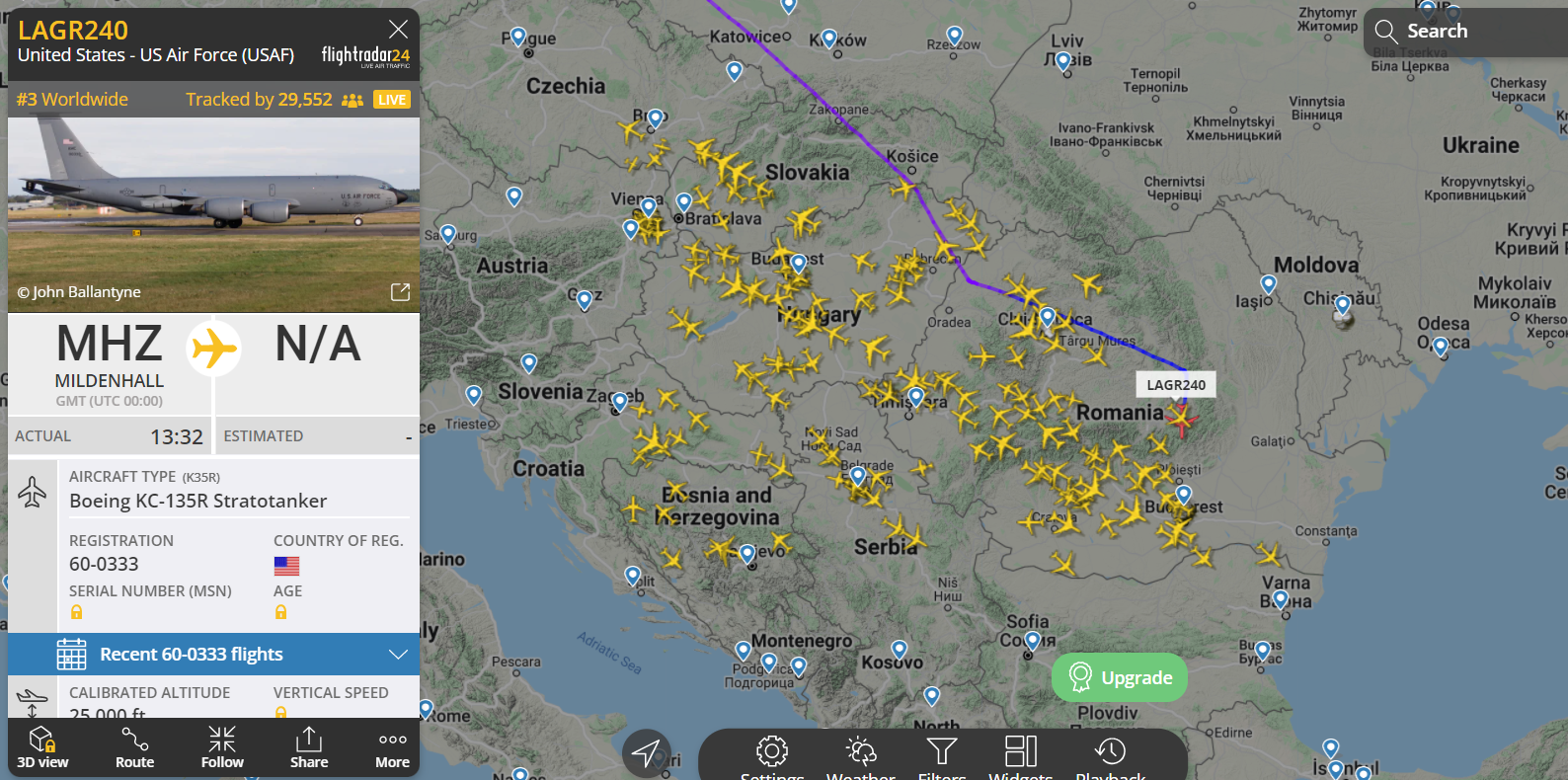Click the Tracked by 29,552 text
This screenshot has width=1568, height=780.
[259, 99]
